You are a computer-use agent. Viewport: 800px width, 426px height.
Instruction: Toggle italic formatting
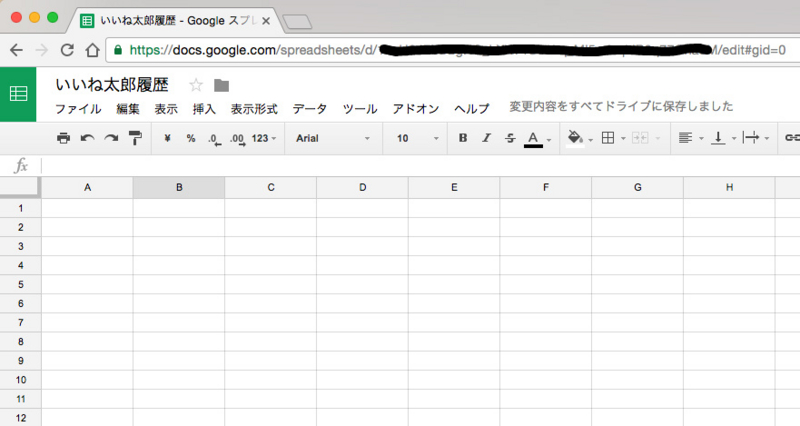point(486,138)
